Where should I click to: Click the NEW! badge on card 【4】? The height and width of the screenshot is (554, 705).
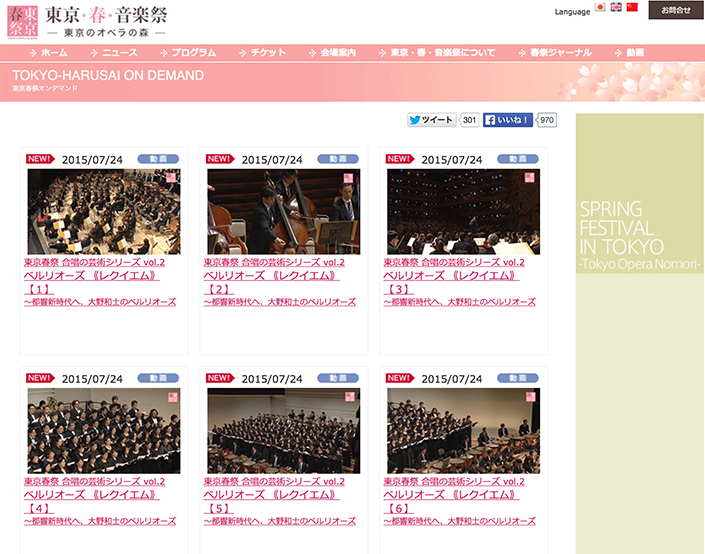pos(40,378)
